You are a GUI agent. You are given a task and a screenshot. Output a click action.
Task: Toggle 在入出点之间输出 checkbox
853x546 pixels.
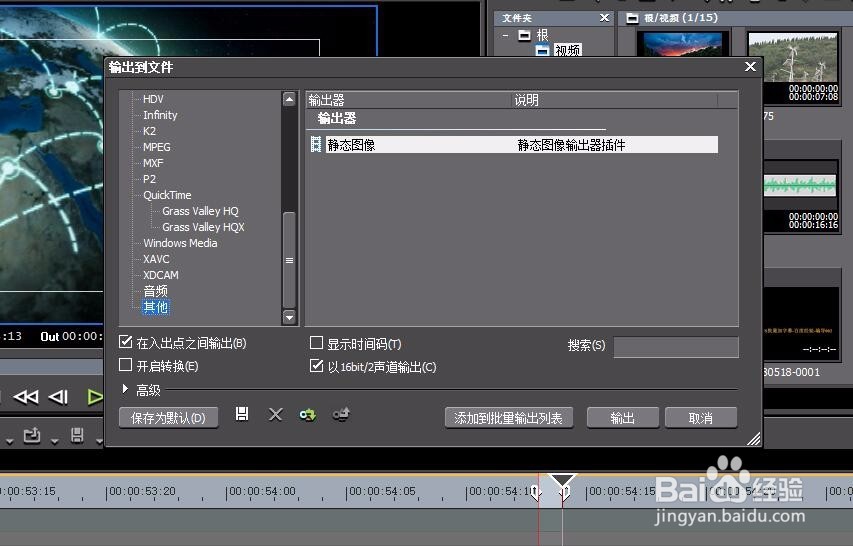click(126, 342)
